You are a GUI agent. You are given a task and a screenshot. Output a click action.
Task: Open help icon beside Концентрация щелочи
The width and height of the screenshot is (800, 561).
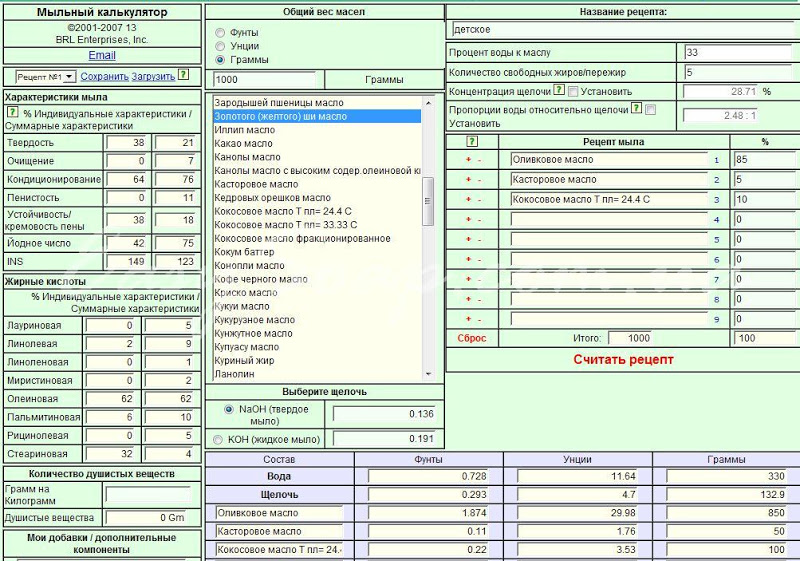[559, 90]
